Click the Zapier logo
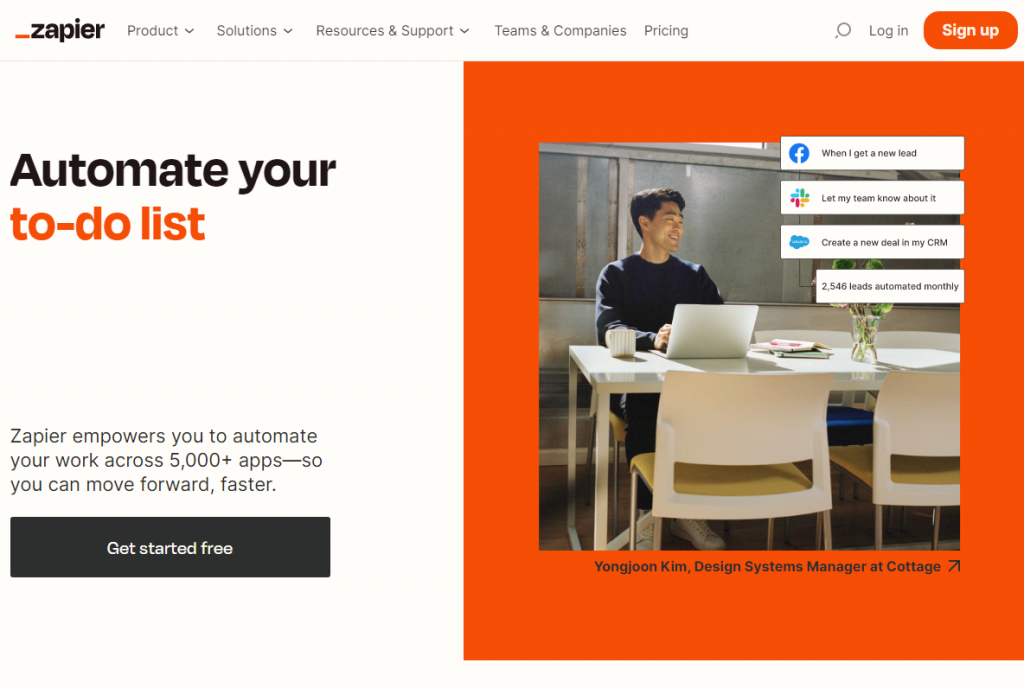The height and width of the screenshot is (688, 1024). 60,31
